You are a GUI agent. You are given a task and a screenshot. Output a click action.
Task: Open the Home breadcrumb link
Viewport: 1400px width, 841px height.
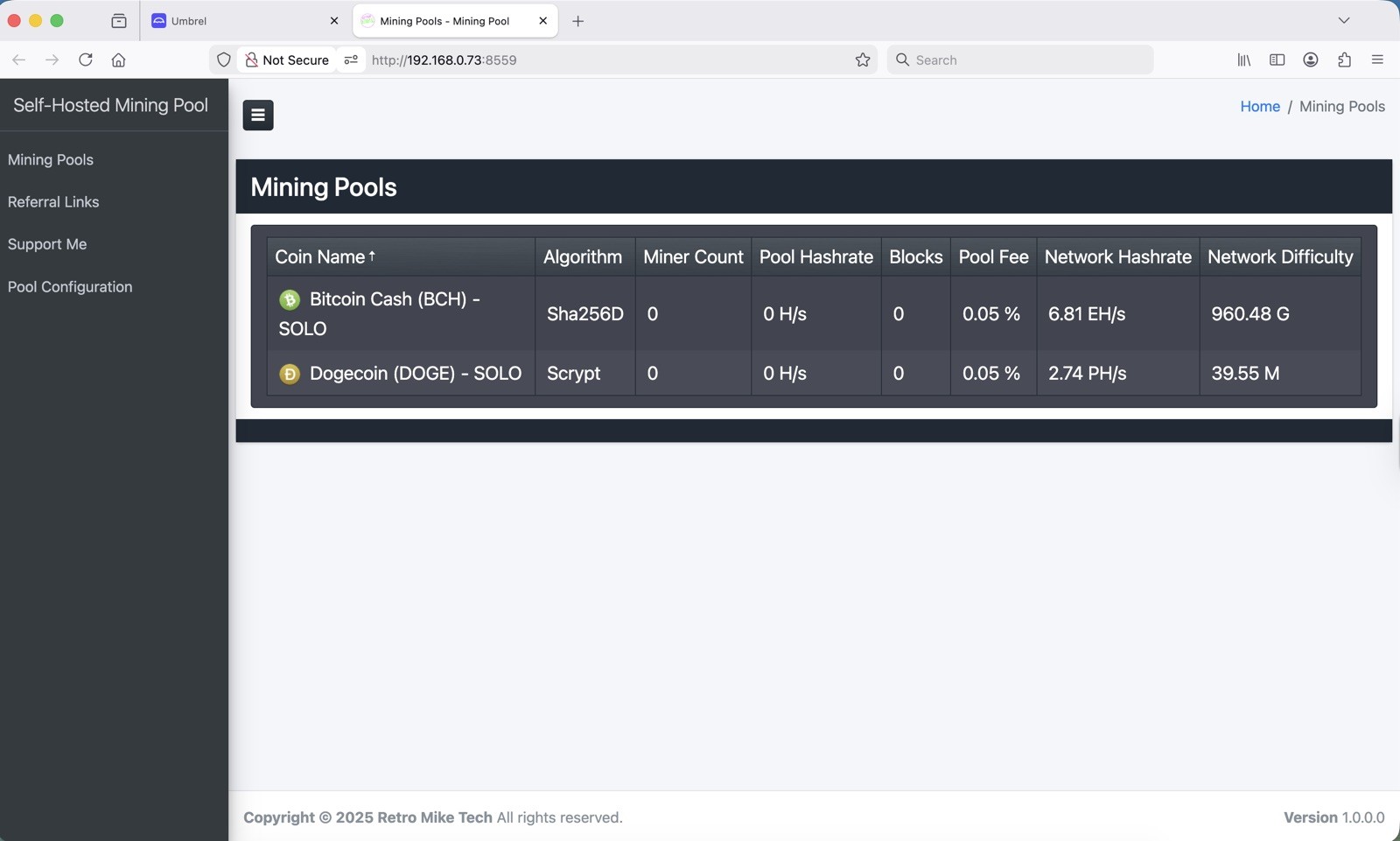1260,106
